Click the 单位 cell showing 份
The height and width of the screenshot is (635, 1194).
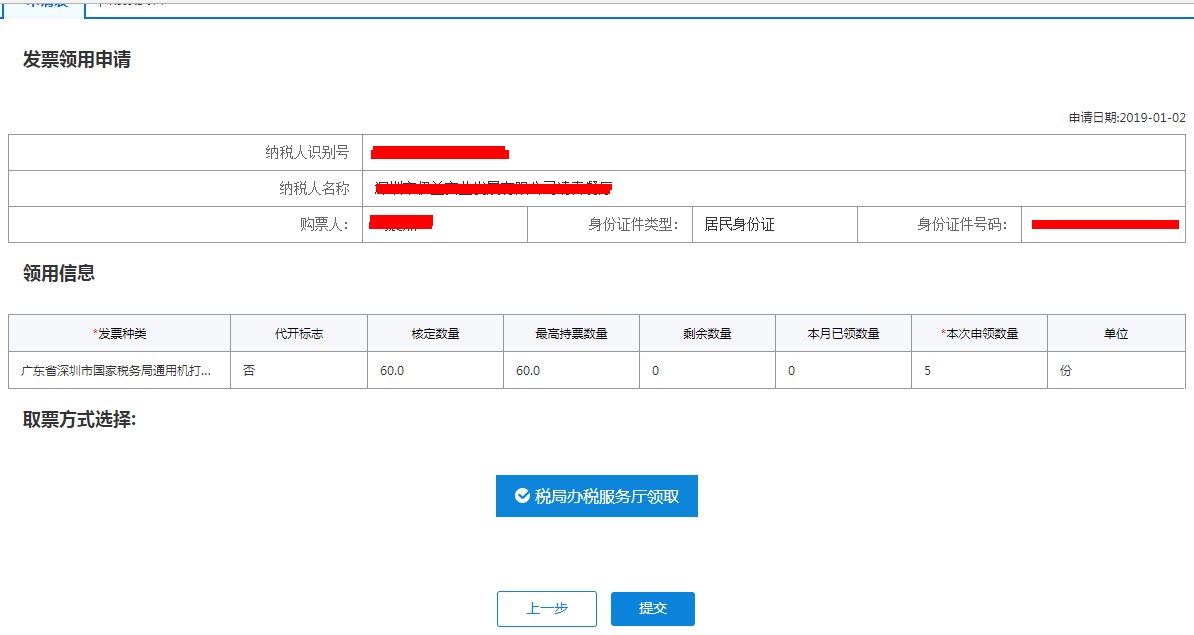1115,369
